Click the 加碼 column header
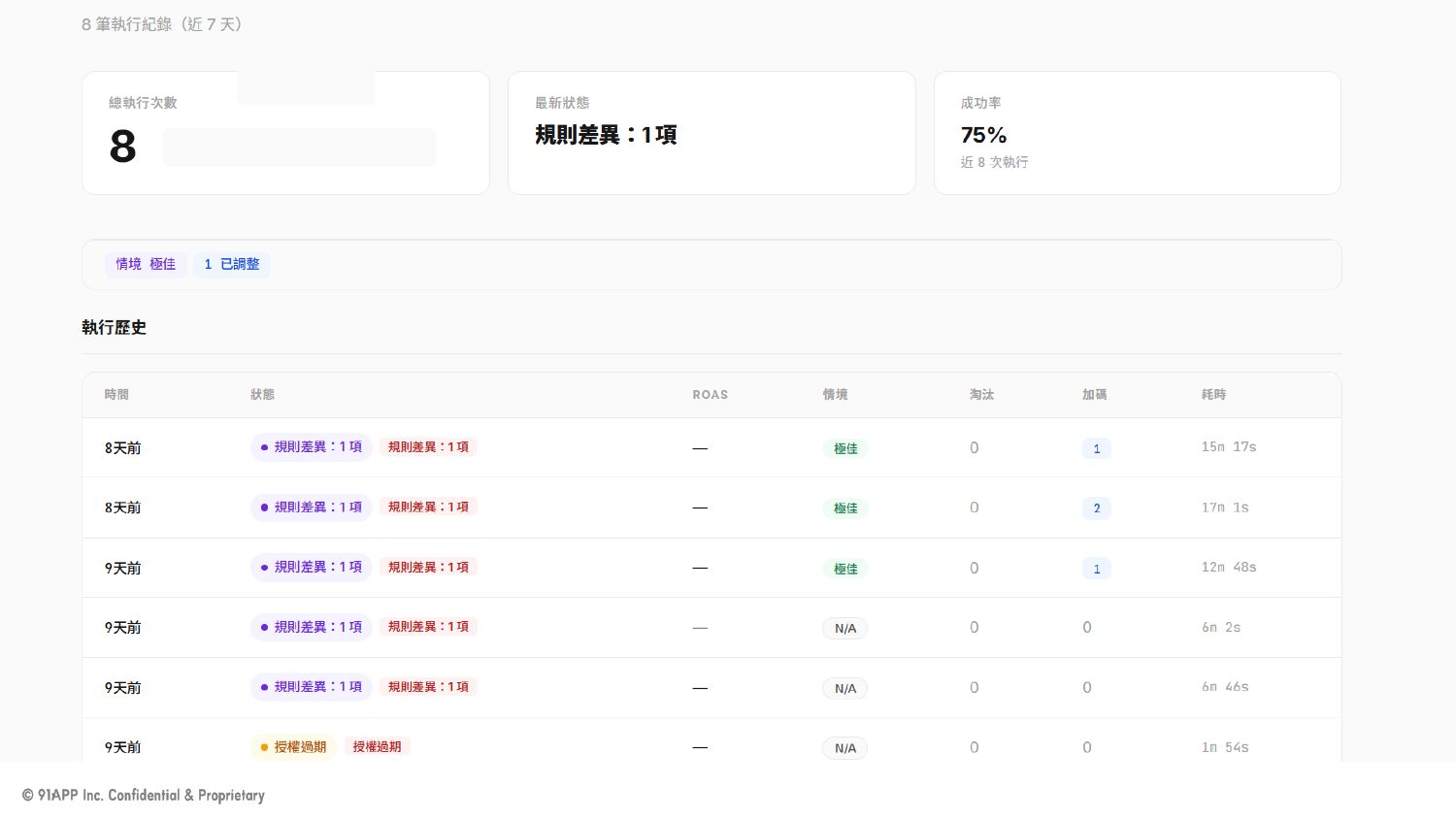The height and width of the screenshot is (819, 1456). tap(1095, 395)
